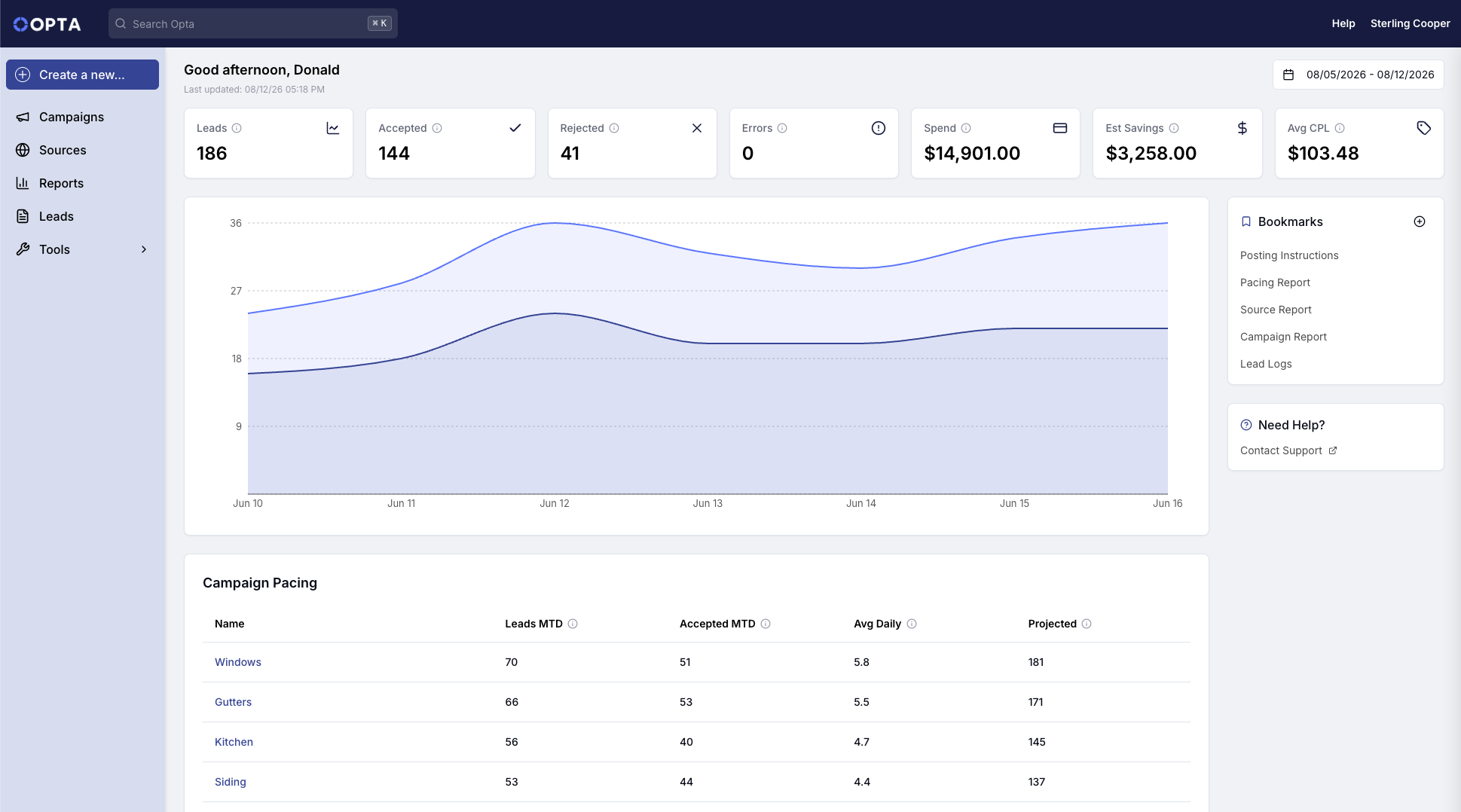
Task: Expand the Tools submenu chevron
Action: (x=144, y=249)
